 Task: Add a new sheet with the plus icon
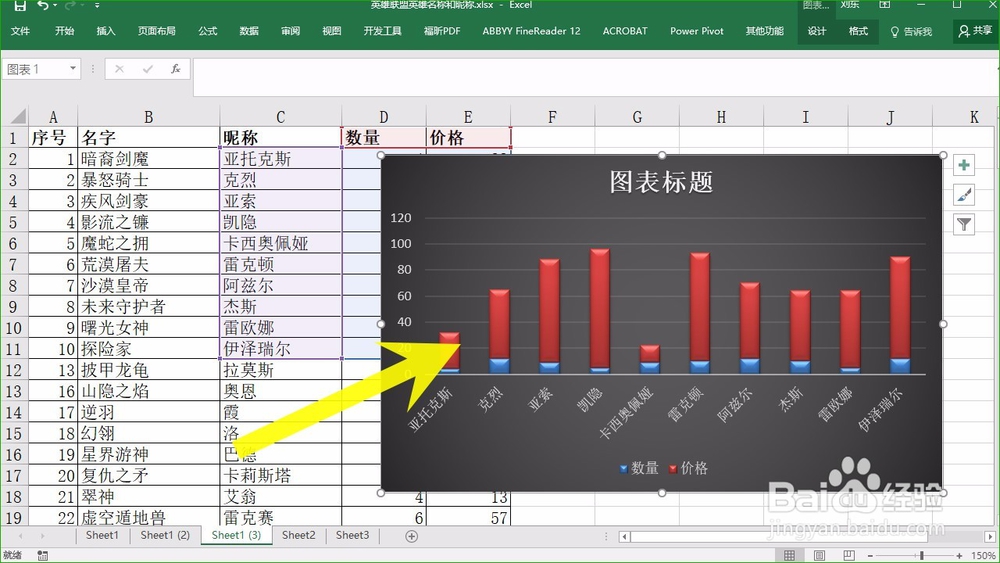click(411, 536)
